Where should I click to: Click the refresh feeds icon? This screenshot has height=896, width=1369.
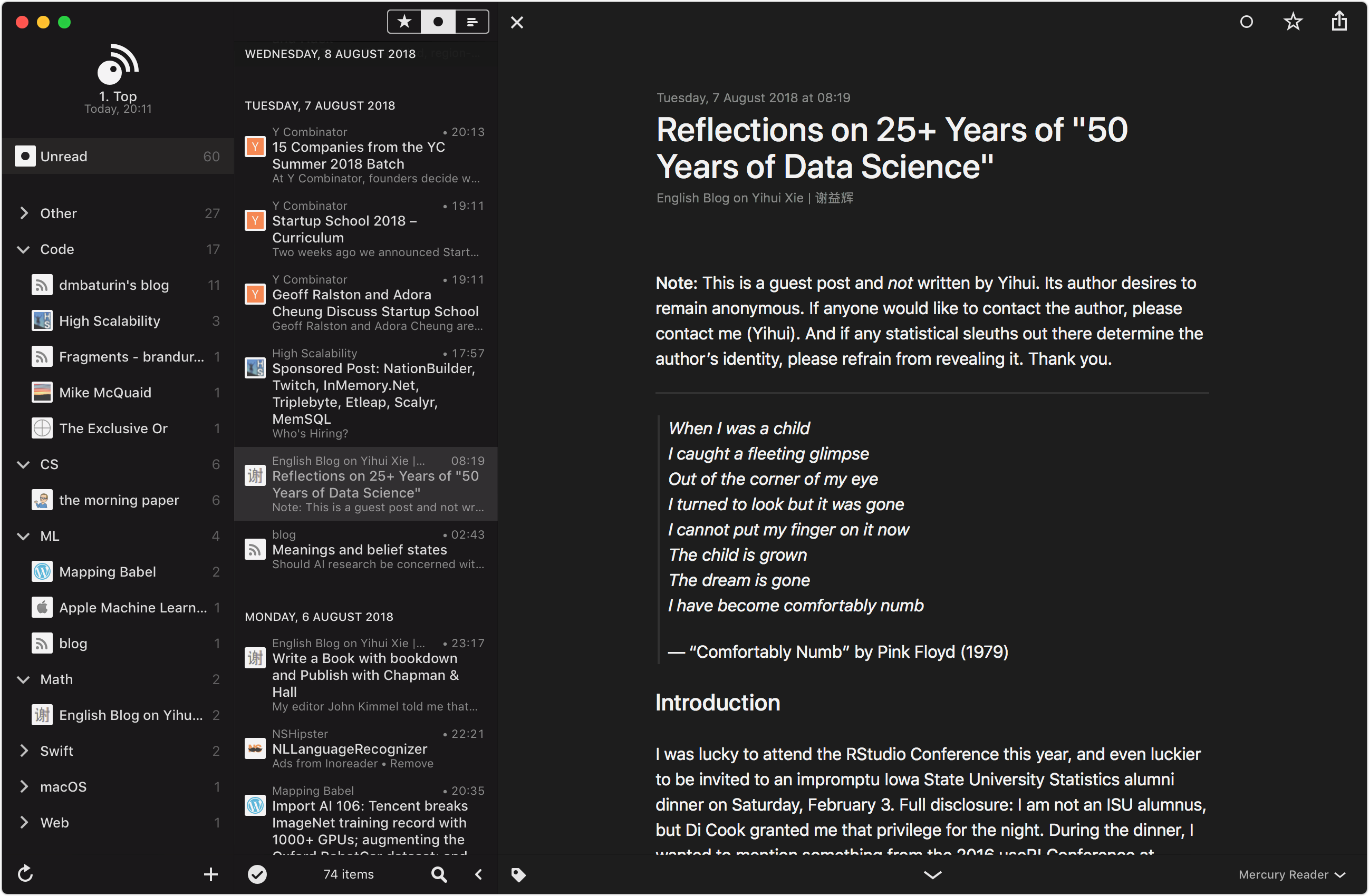(25, 873)
